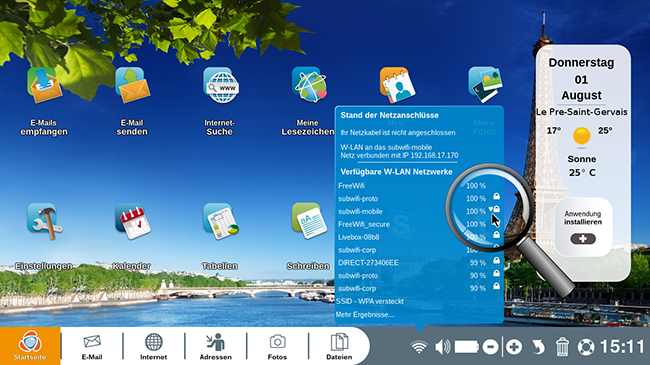Screen dimensions: 650x365
Task: Click the speaker volume icon
Action: (x=442, y=347)
